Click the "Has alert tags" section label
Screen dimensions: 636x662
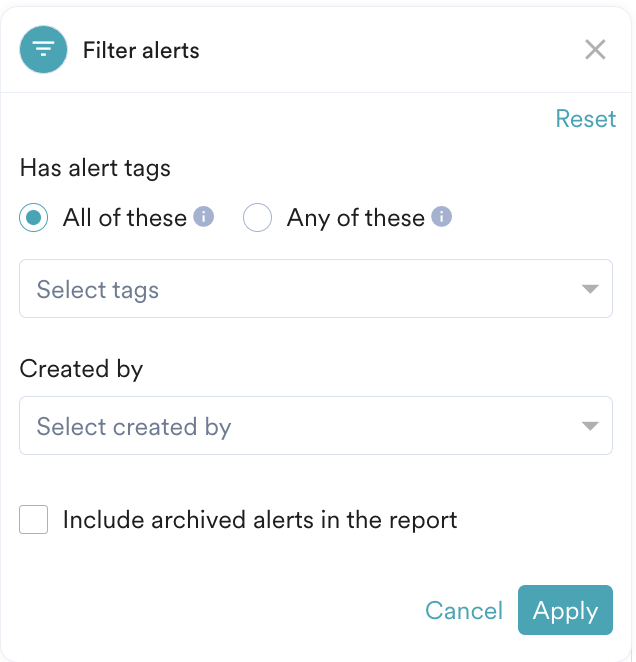pyautogui.click(x=95, y=168)
